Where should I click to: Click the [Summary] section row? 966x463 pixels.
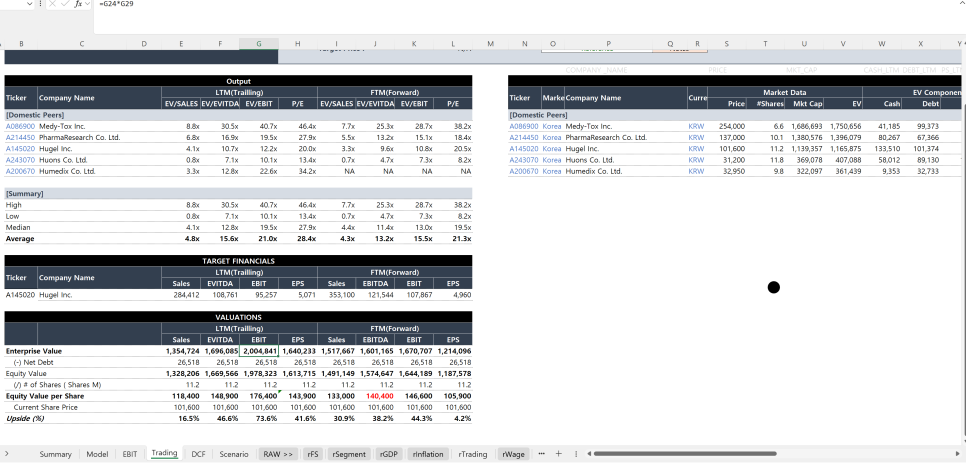[x=238, y=193]
